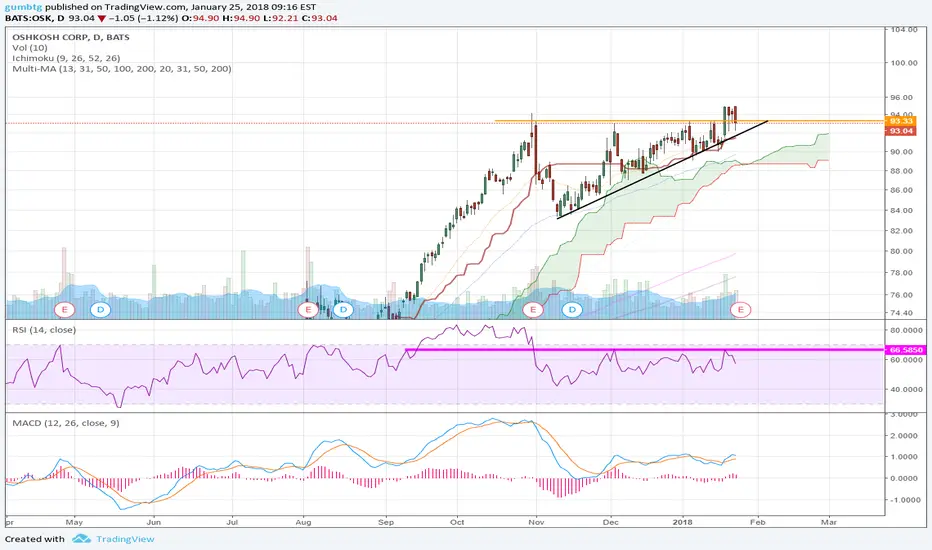Click the Dec label on time axis
932x550 pixels.
pyautogui.click(x=610, y=523)
